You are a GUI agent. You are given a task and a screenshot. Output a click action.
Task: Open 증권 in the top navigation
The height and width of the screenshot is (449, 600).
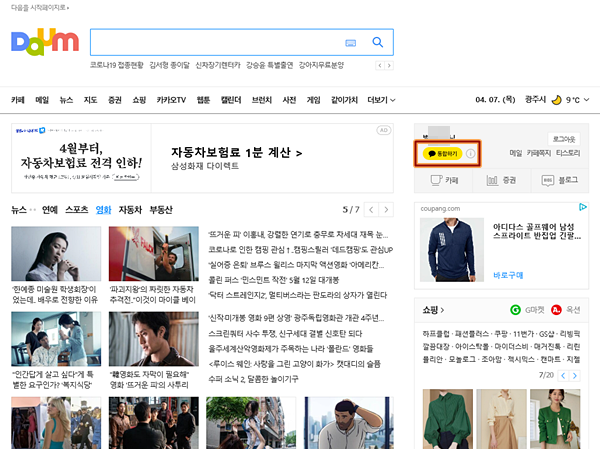(x=114, y=100)
